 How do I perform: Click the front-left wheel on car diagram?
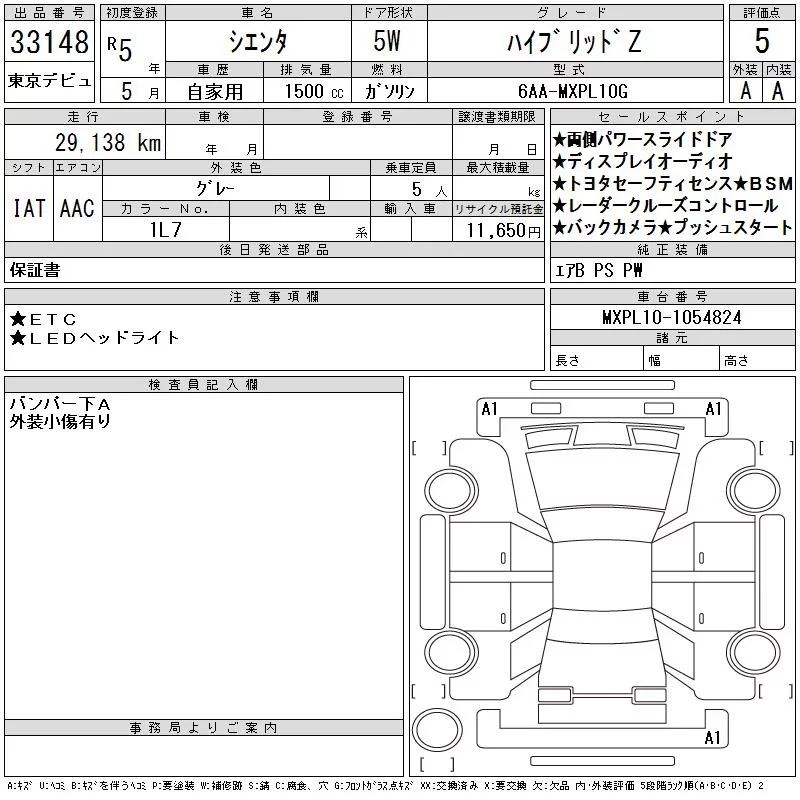click(x=446, y=487)
